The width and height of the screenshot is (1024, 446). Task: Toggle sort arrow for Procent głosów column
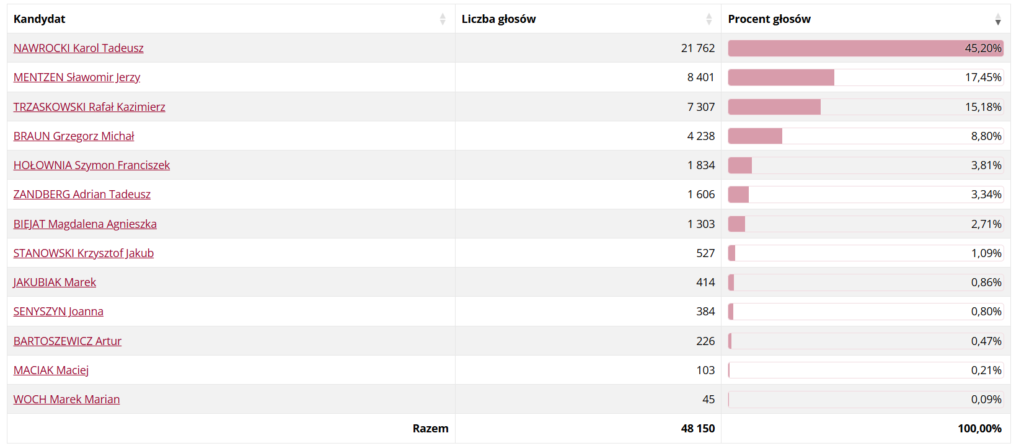pos(997,19)
